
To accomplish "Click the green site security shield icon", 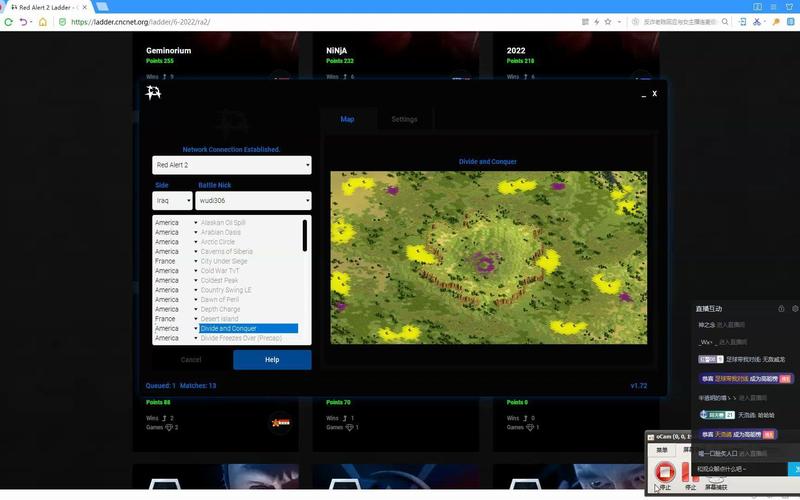I will pyautogui.click(x=60, y=22).
